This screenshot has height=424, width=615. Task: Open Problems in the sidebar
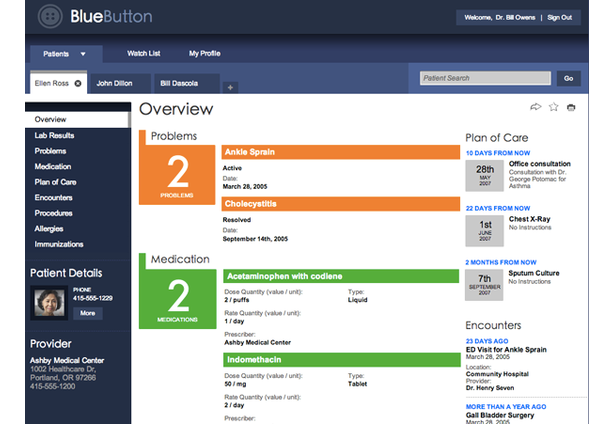coord(50,151)
